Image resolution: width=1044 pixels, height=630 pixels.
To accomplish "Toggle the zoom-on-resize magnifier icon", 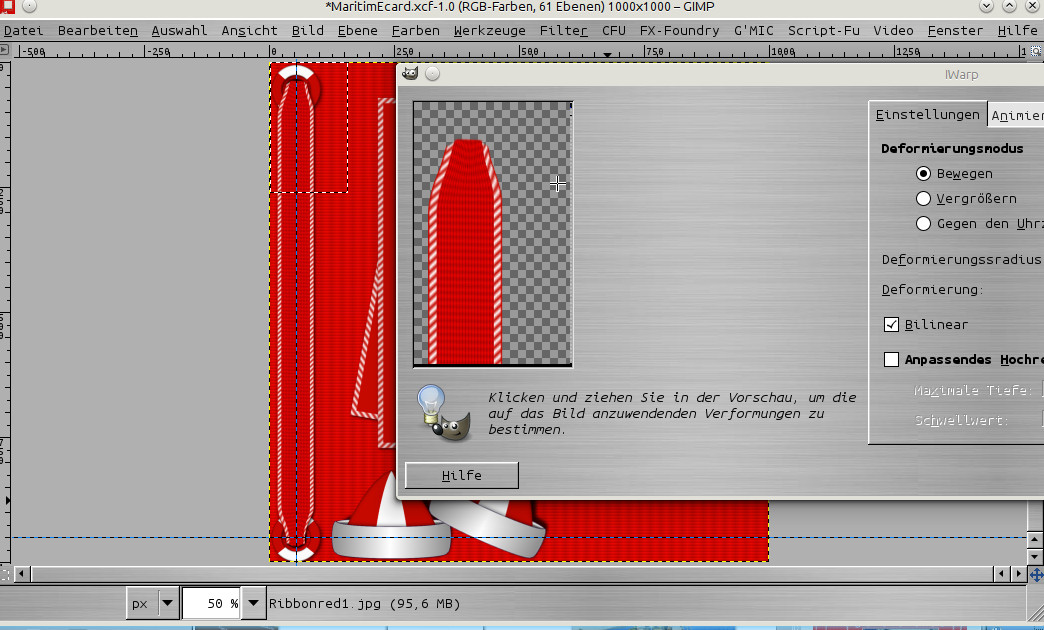I will 1036,51.
